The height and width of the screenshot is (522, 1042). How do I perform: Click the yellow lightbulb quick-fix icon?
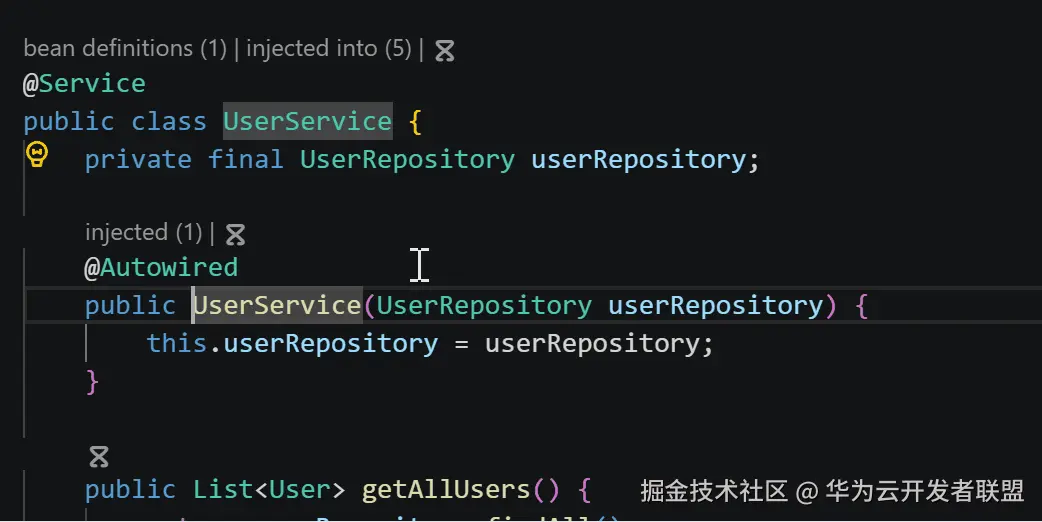tap(37, 155)
